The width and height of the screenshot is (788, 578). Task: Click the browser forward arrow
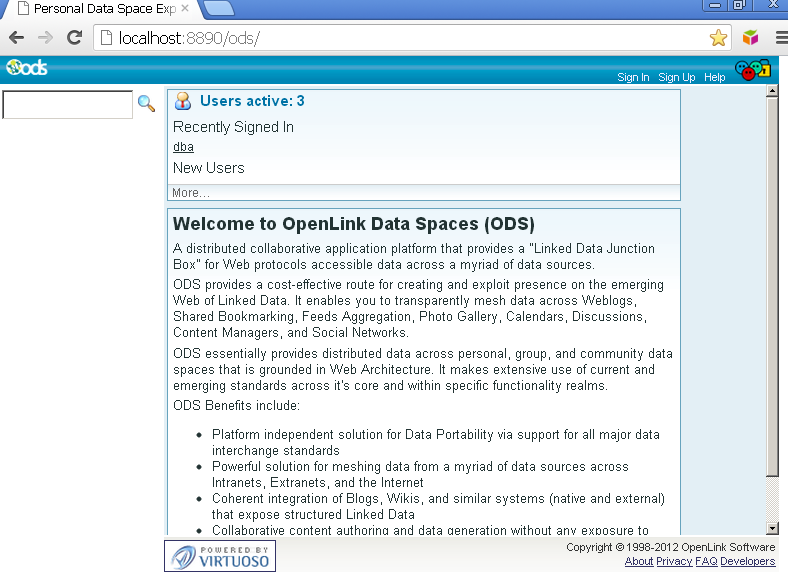[x=45, y=38]
